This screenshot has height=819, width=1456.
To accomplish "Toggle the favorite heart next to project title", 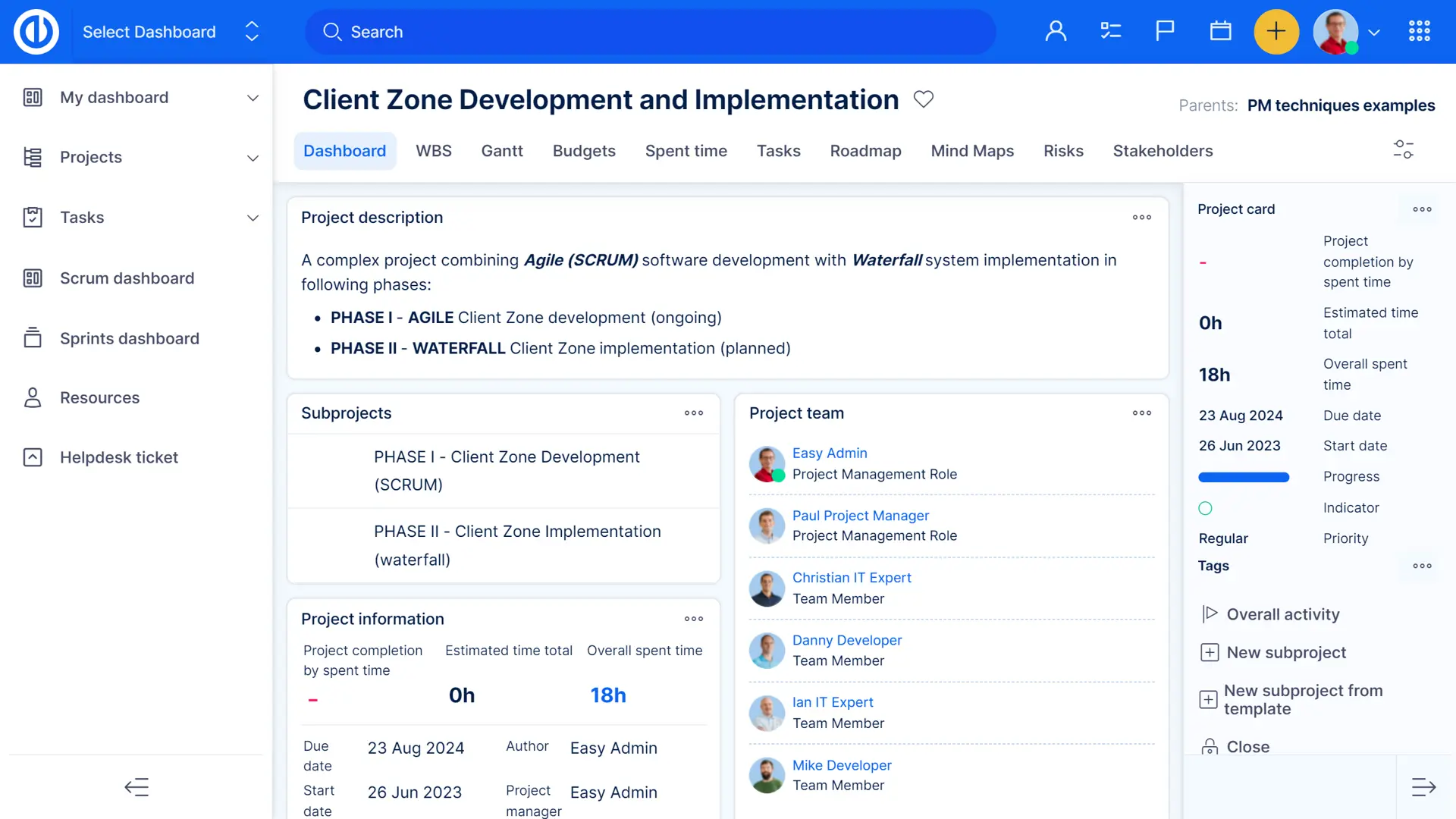I will coord(923,99).
